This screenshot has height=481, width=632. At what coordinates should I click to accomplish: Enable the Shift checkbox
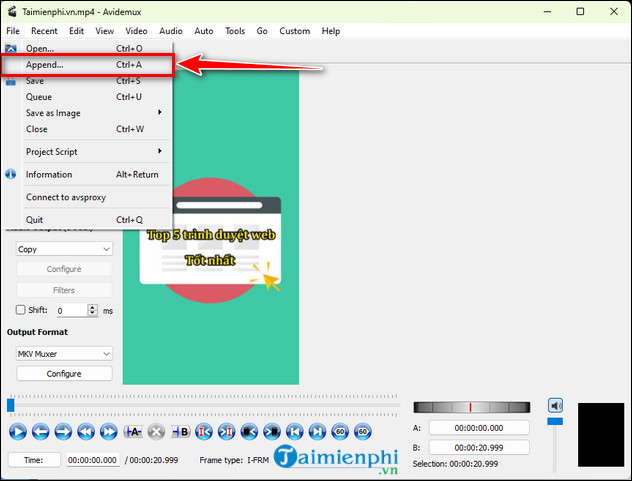click(x=21, y=311)
